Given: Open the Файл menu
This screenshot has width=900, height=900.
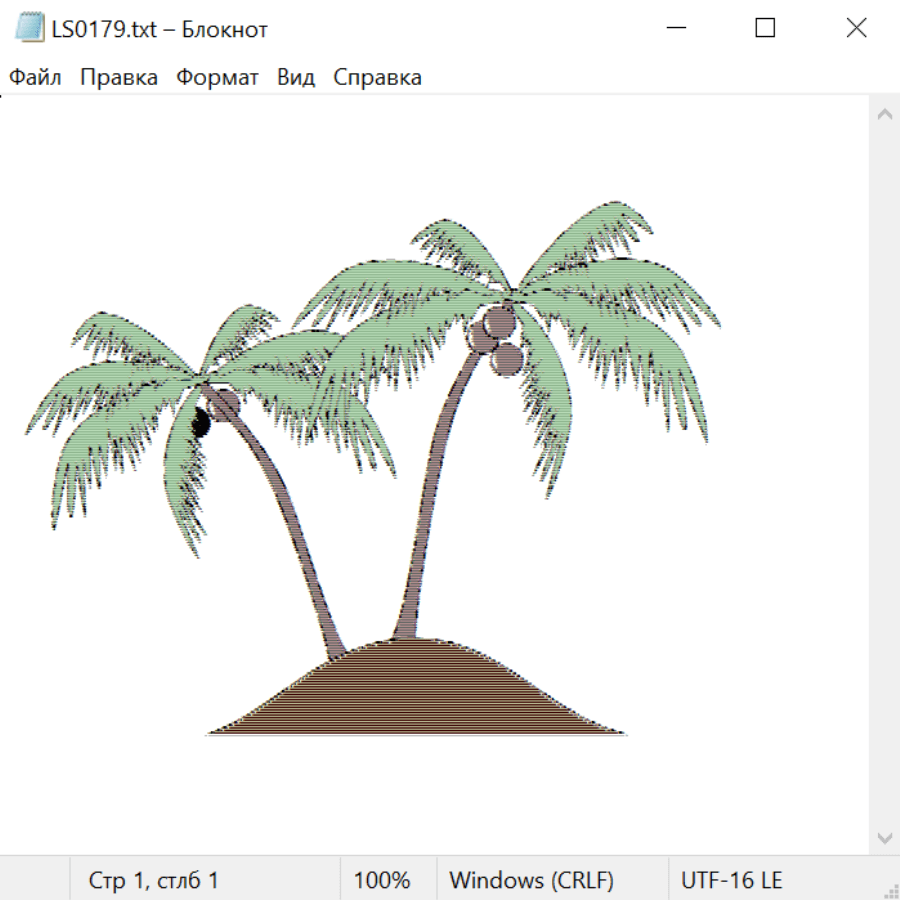Looking at the screenshot, I should 35,78.
